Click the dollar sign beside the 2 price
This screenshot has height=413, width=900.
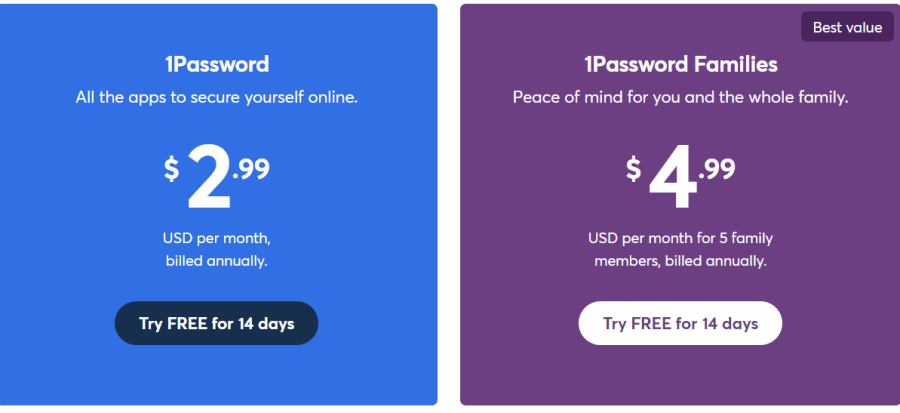click(172, 169)
